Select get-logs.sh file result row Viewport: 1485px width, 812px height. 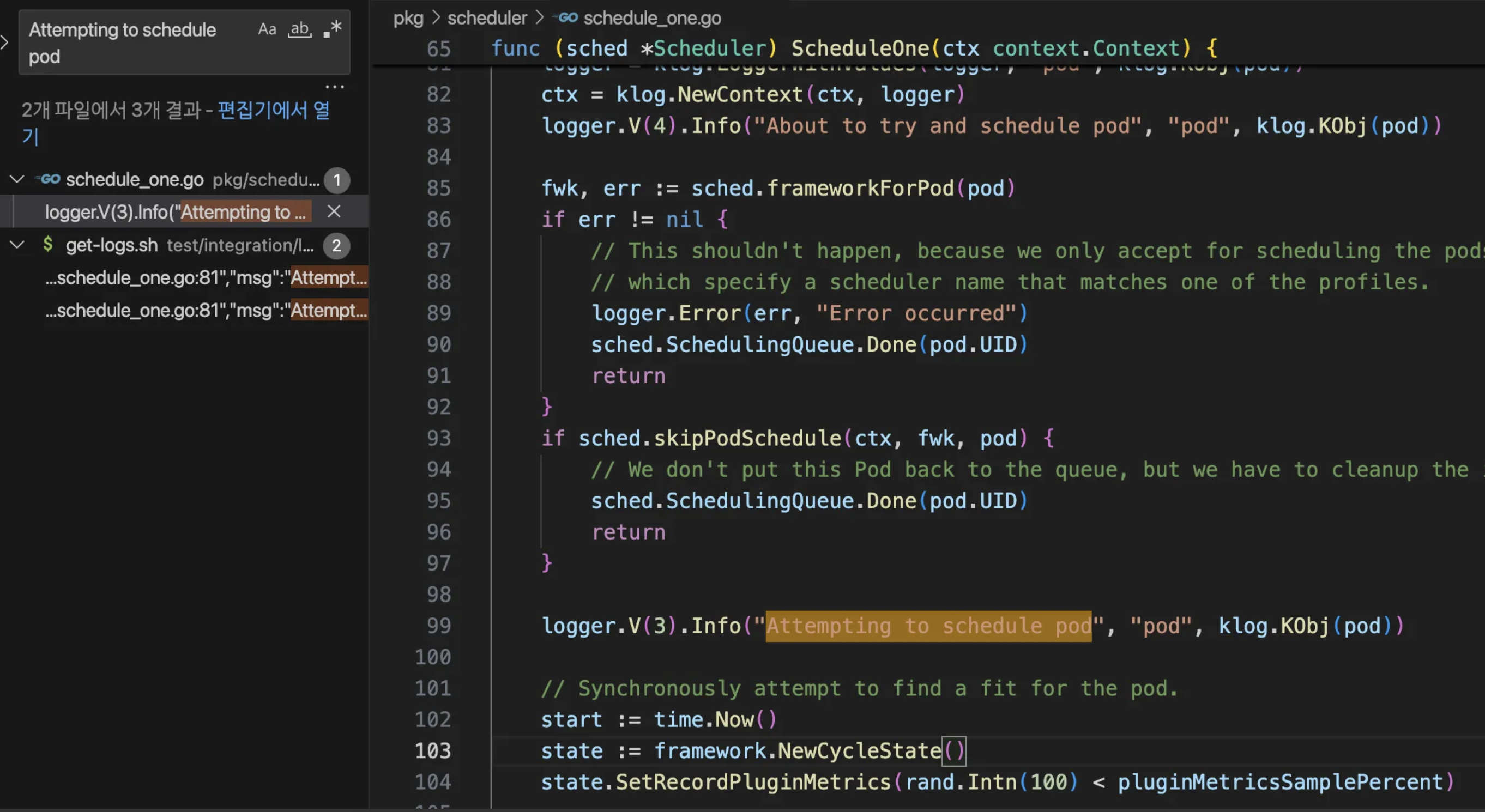tap(184, 245)
